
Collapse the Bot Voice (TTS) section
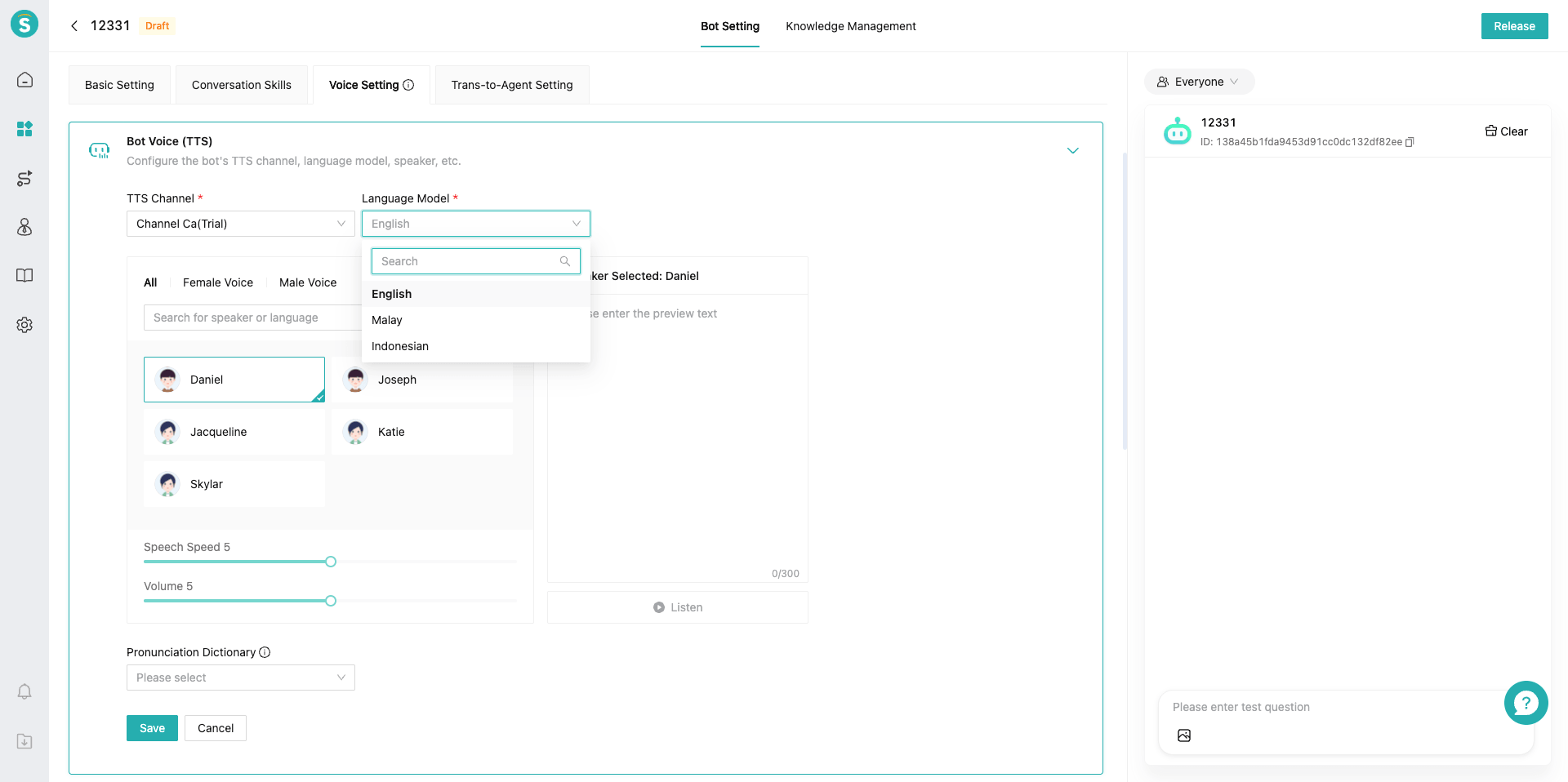click(1073, 151)
